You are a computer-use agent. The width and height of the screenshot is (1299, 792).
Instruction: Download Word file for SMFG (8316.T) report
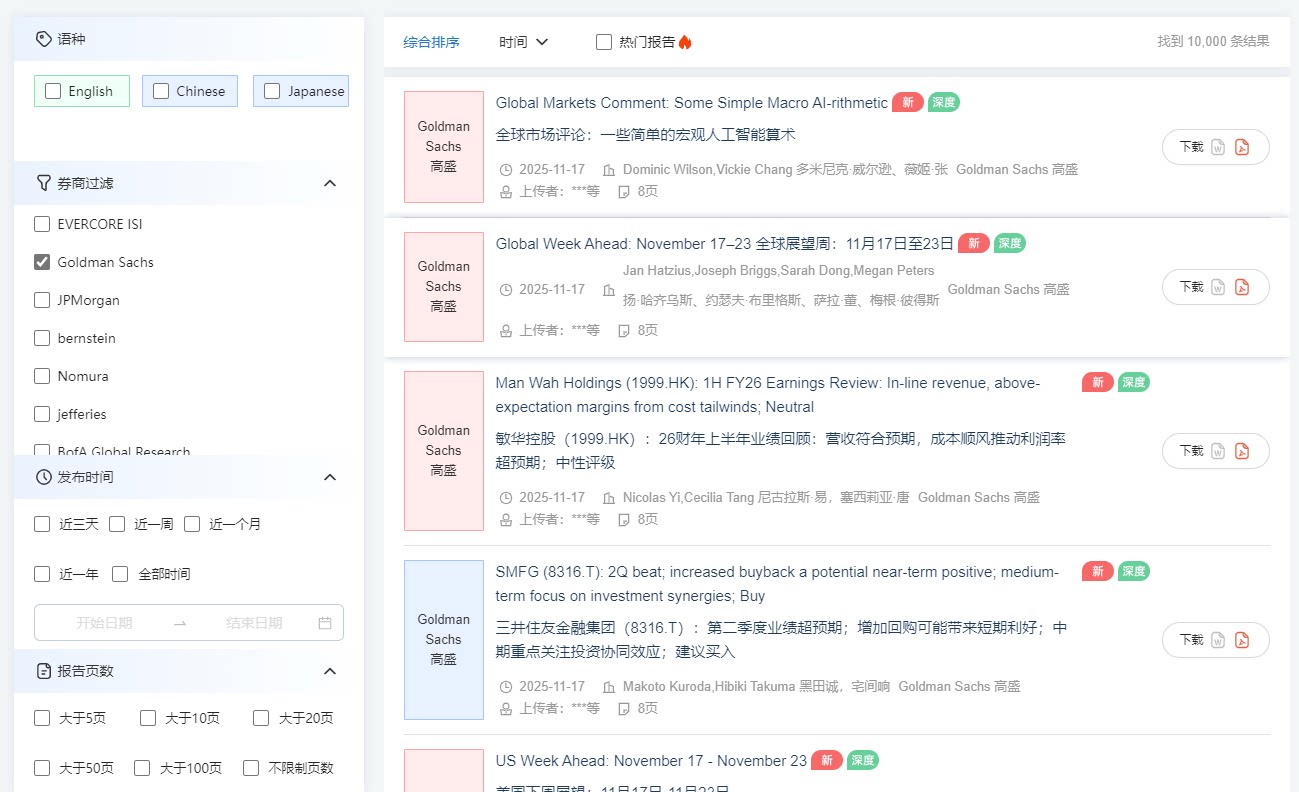1218,640
